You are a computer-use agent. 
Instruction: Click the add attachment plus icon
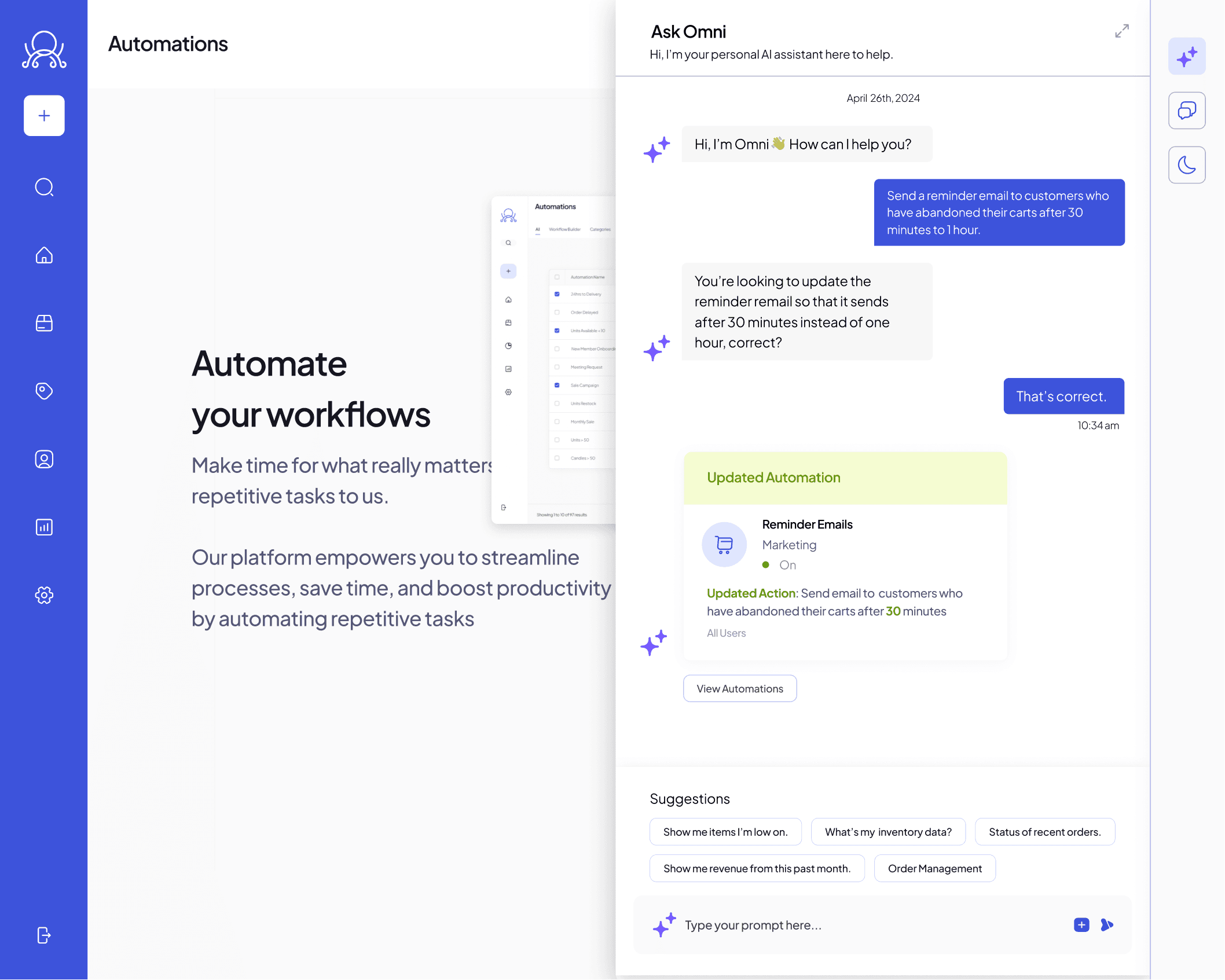[x=1081, y=925]
